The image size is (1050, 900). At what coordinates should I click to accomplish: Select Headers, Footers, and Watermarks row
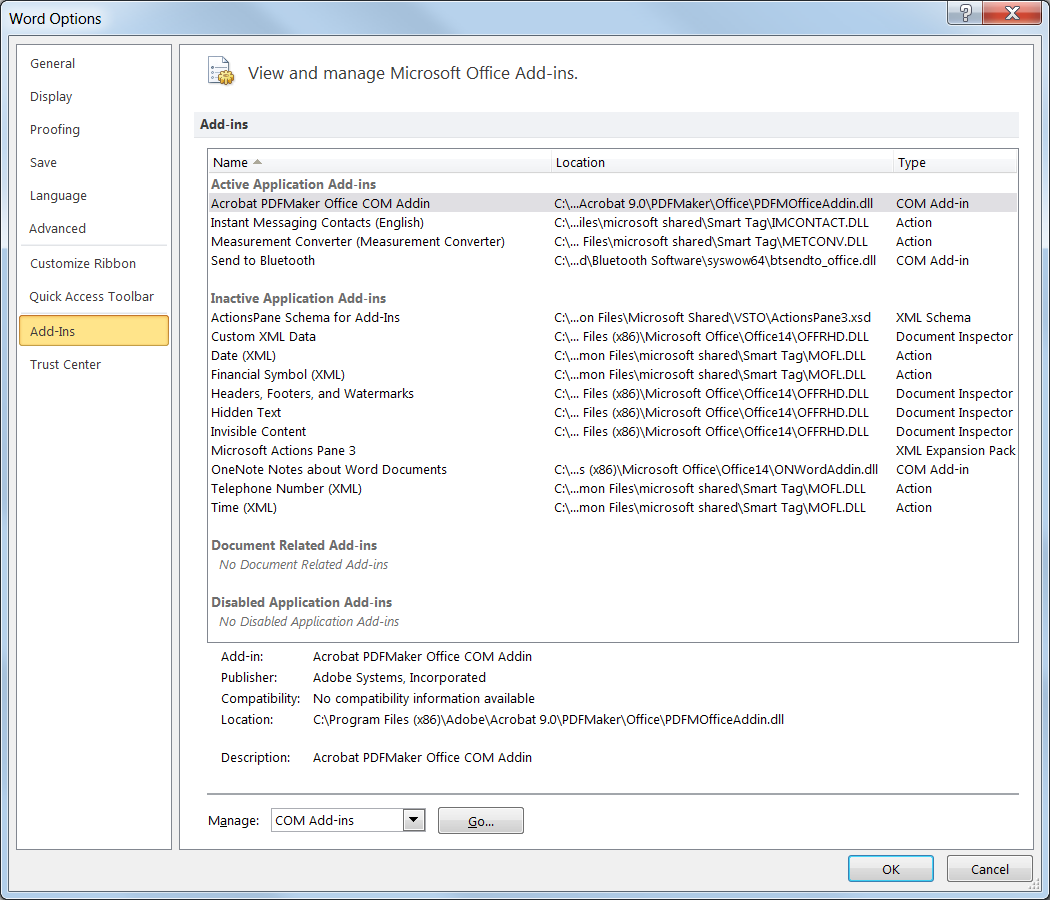tap(613, 394)
